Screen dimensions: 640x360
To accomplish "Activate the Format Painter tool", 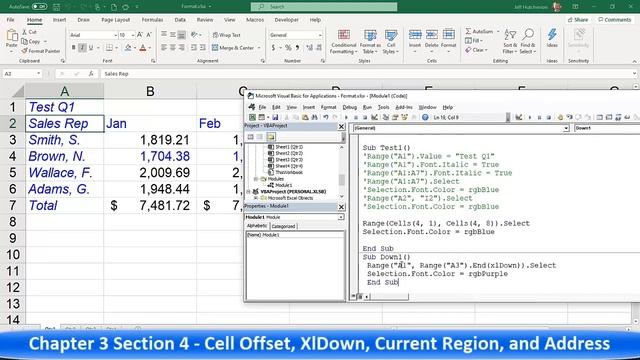I will (41, 51).
